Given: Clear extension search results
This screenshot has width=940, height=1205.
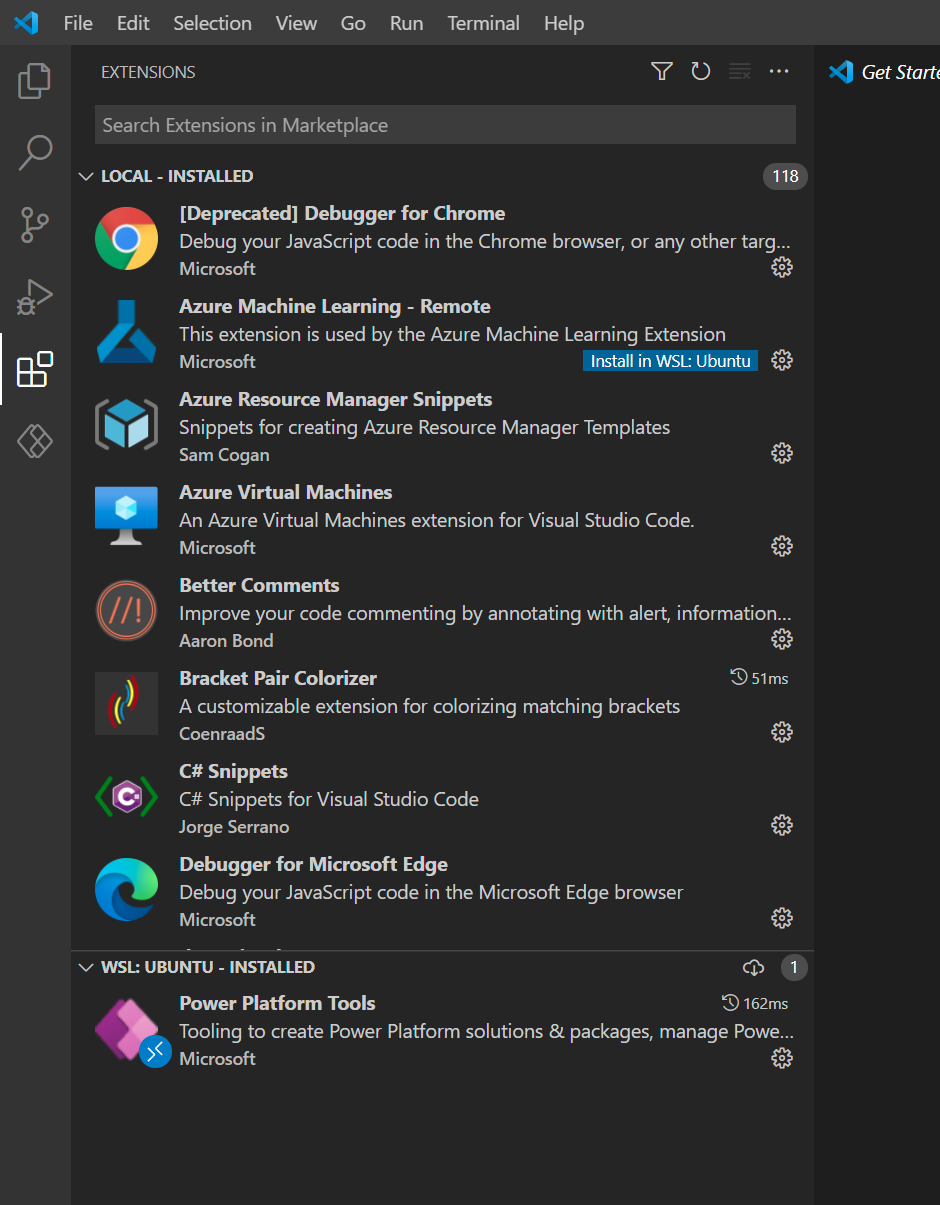Looking at the screenshot, I should click(739, 71).
